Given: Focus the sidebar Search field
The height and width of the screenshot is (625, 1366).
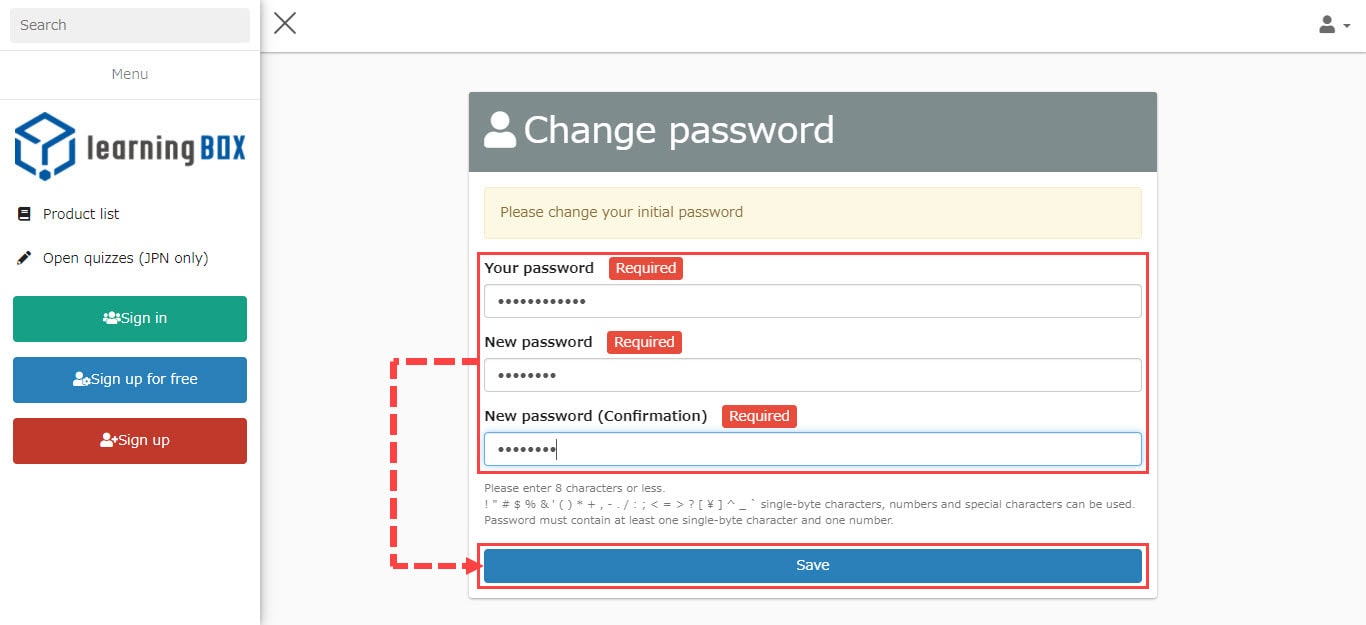Looking at the screenshot, I should pos(130,25).
